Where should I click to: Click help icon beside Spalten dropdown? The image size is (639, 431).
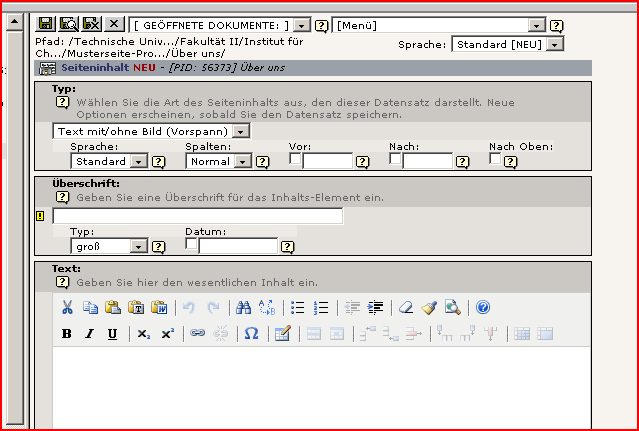click(262, 163)
